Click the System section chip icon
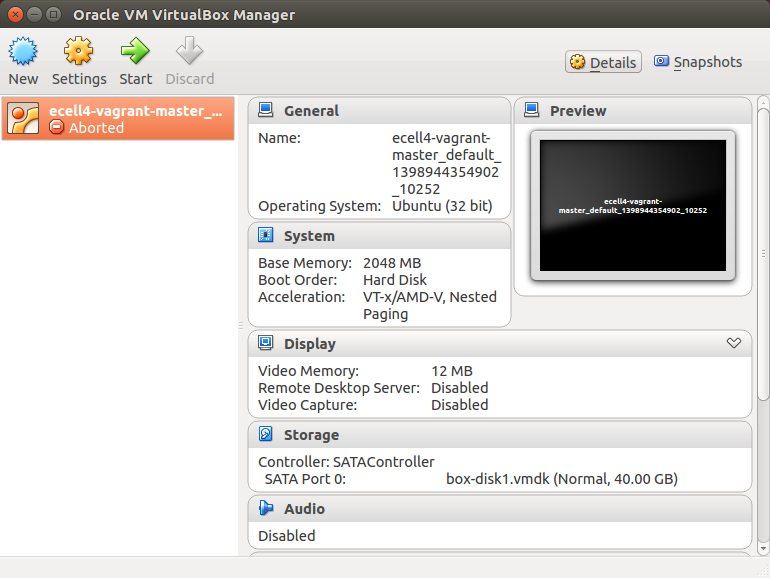This screenshot has height=578, width=770. [266, 235]
